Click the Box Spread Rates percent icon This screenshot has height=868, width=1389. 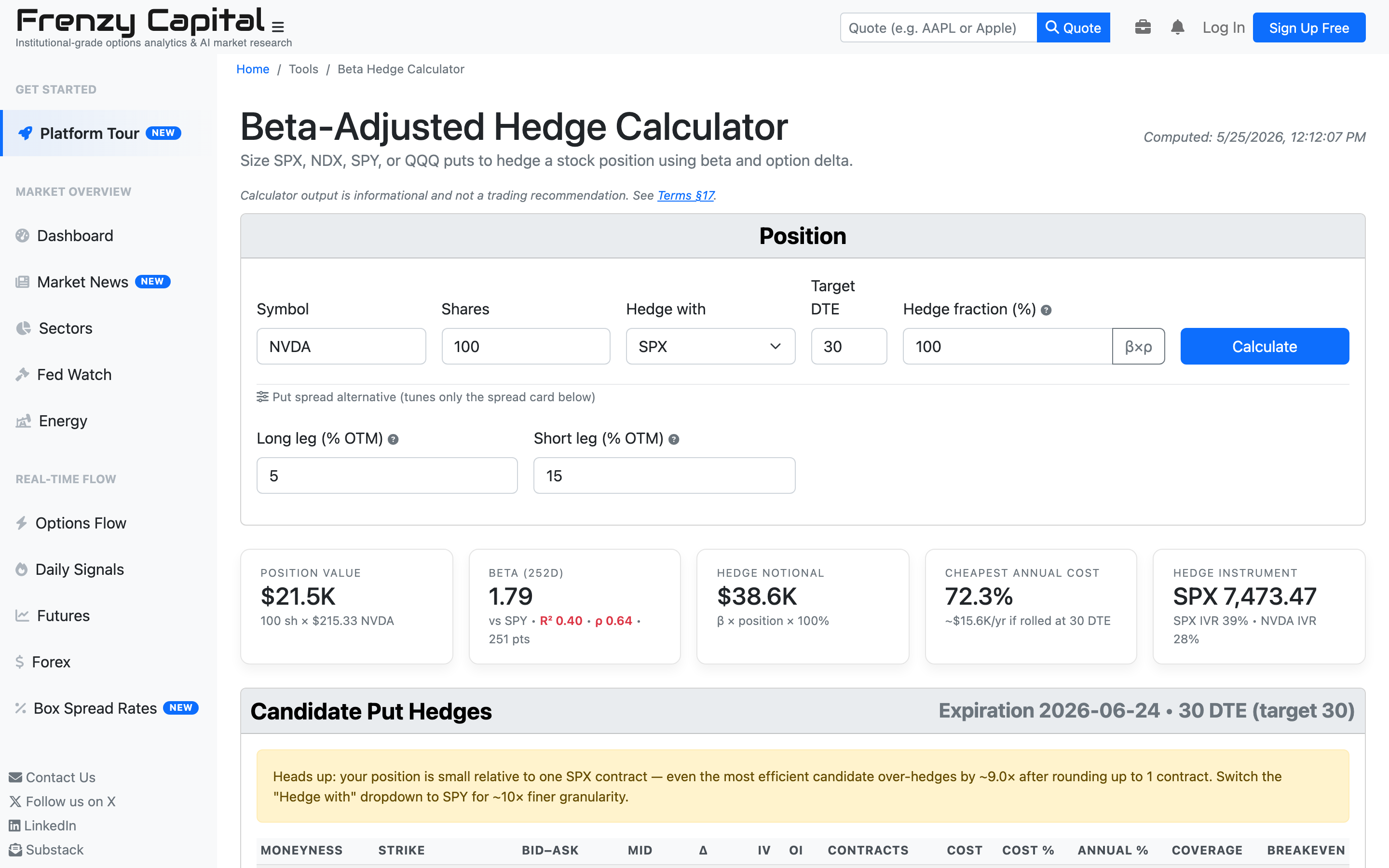click(21, 708)
